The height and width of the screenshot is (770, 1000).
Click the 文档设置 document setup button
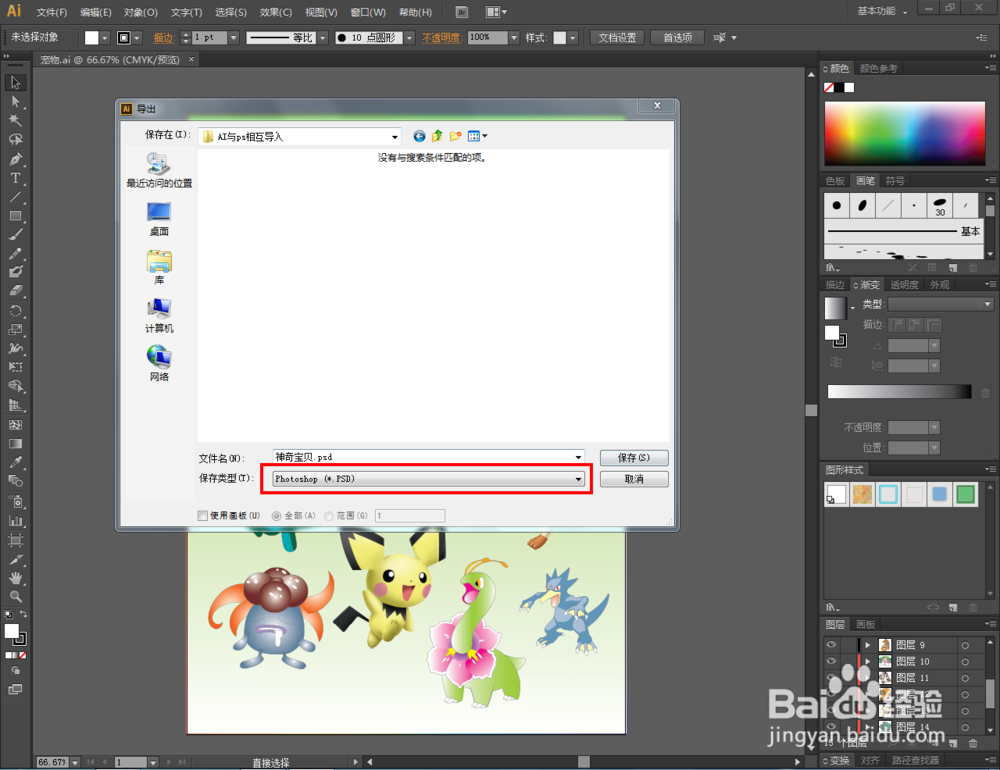tap(617, 38)
